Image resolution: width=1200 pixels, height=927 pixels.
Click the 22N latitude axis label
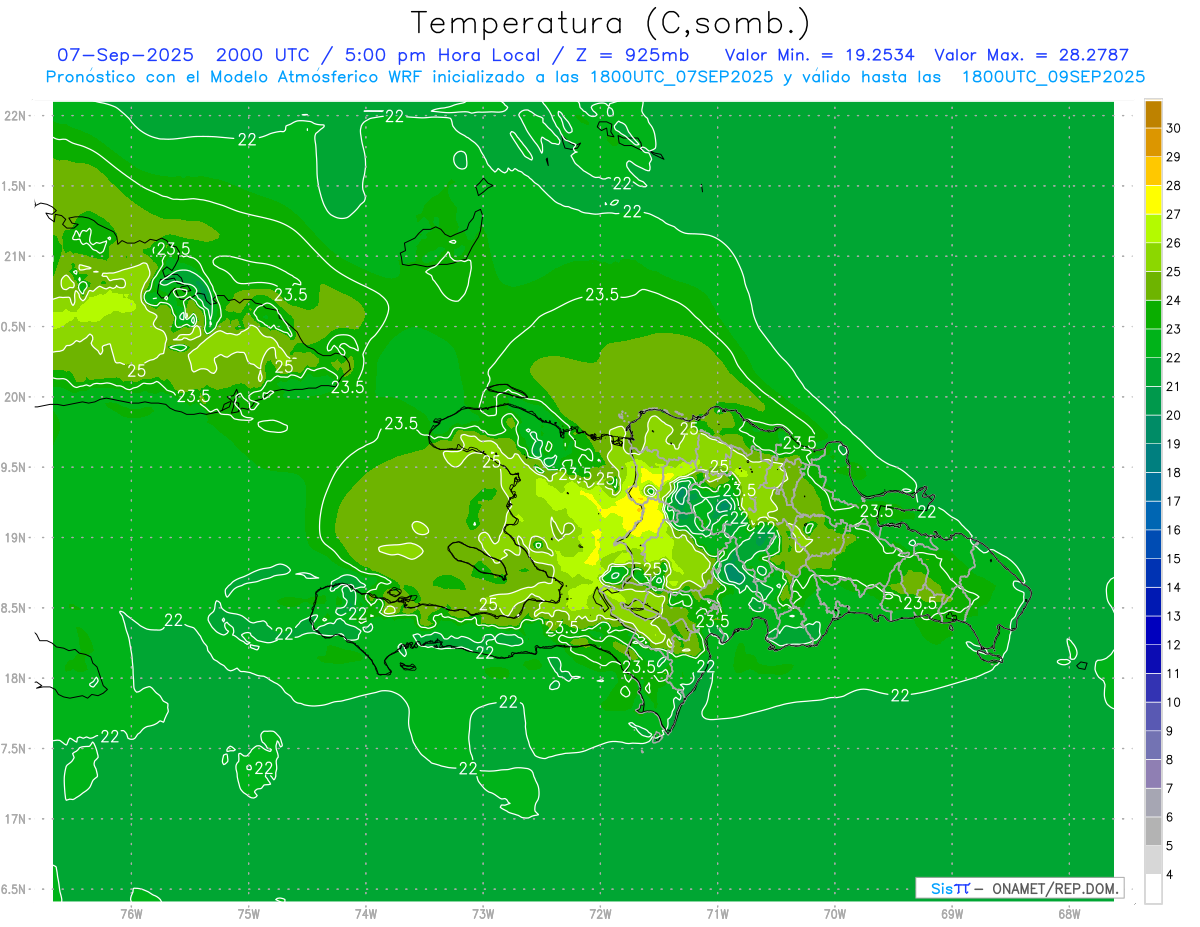click(x=16, y=116)
